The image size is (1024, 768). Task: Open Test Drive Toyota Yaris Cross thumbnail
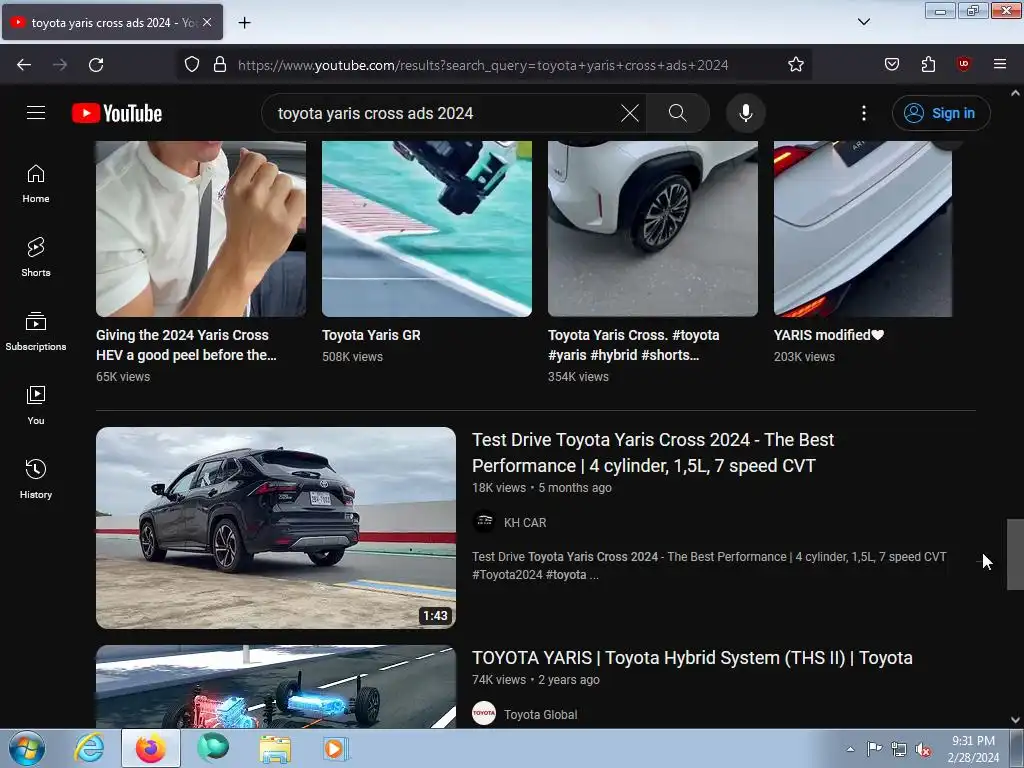[276, 528]
